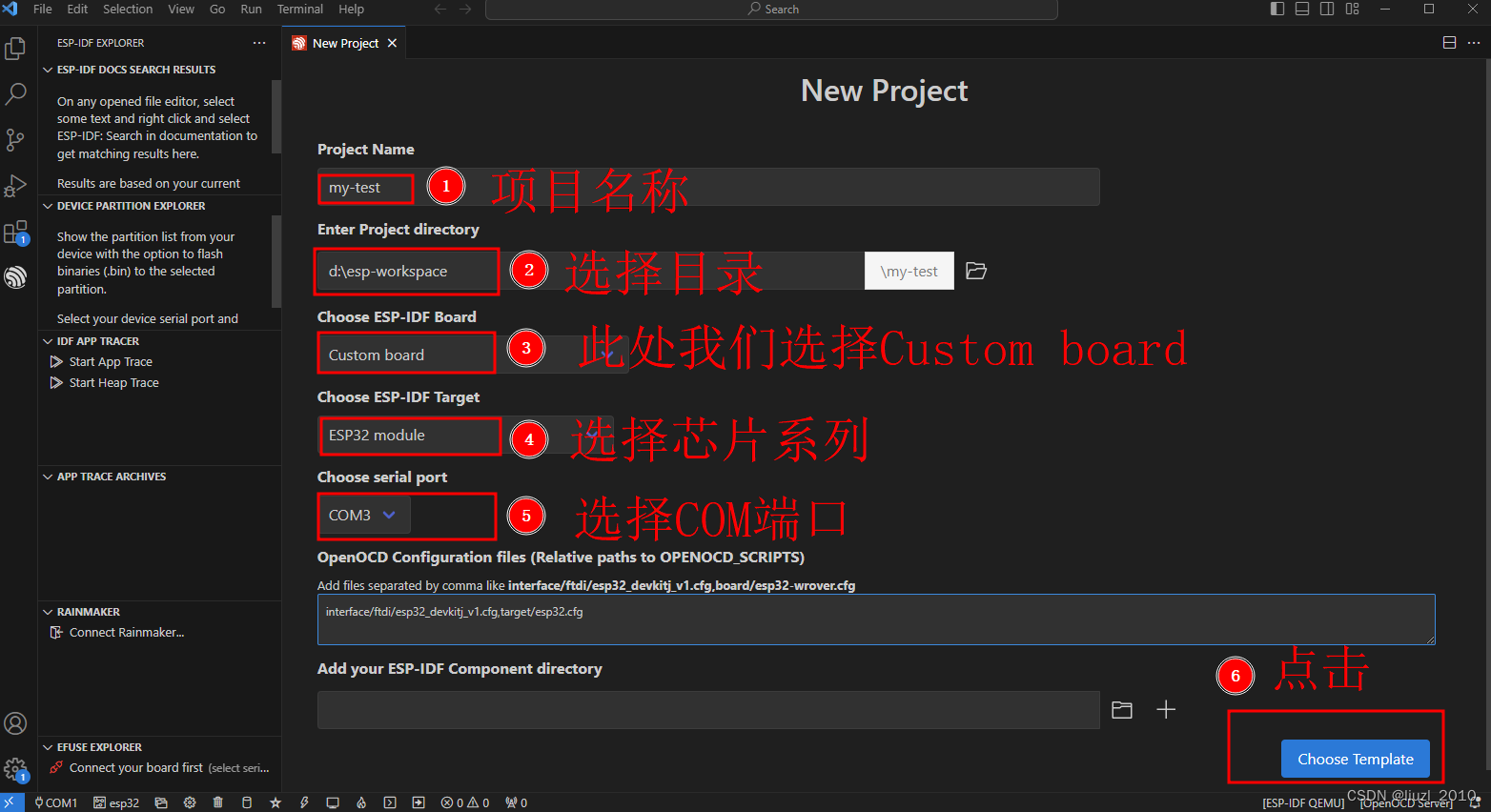
Task: Browse for component directory folder icon
Action: pos(1122,710)
